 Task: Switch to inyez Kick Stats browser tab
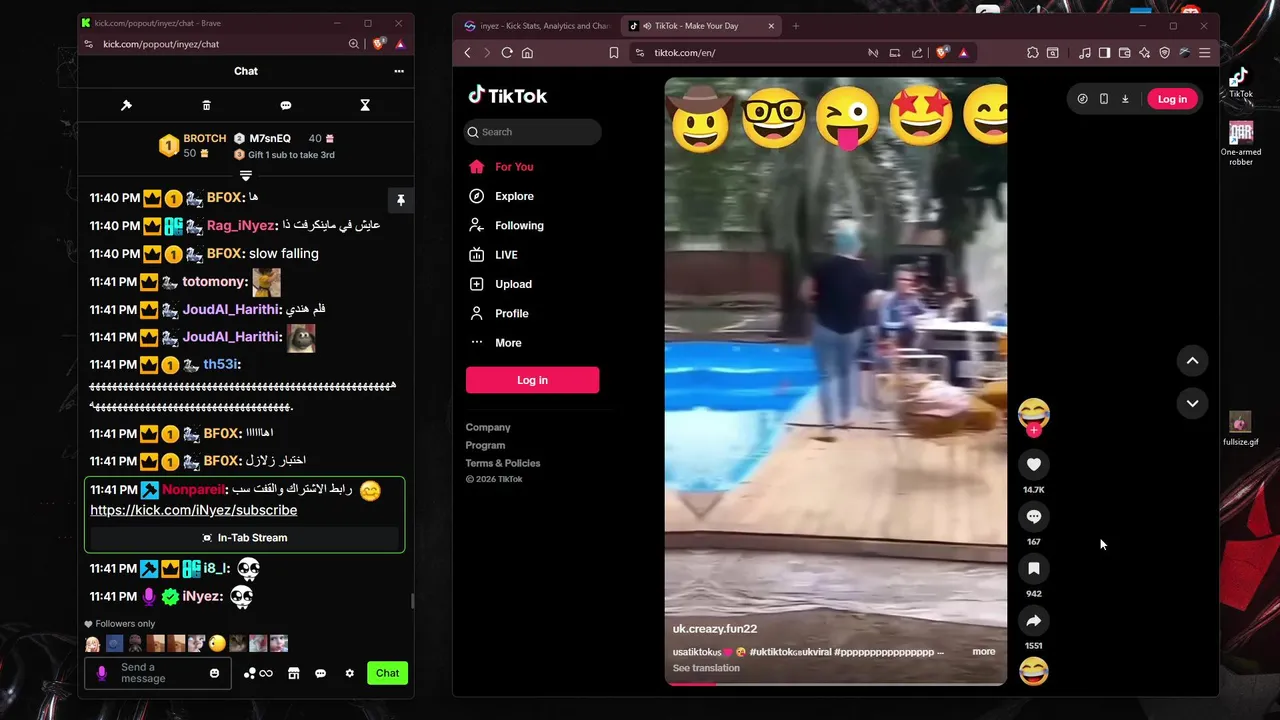(537, 26)
